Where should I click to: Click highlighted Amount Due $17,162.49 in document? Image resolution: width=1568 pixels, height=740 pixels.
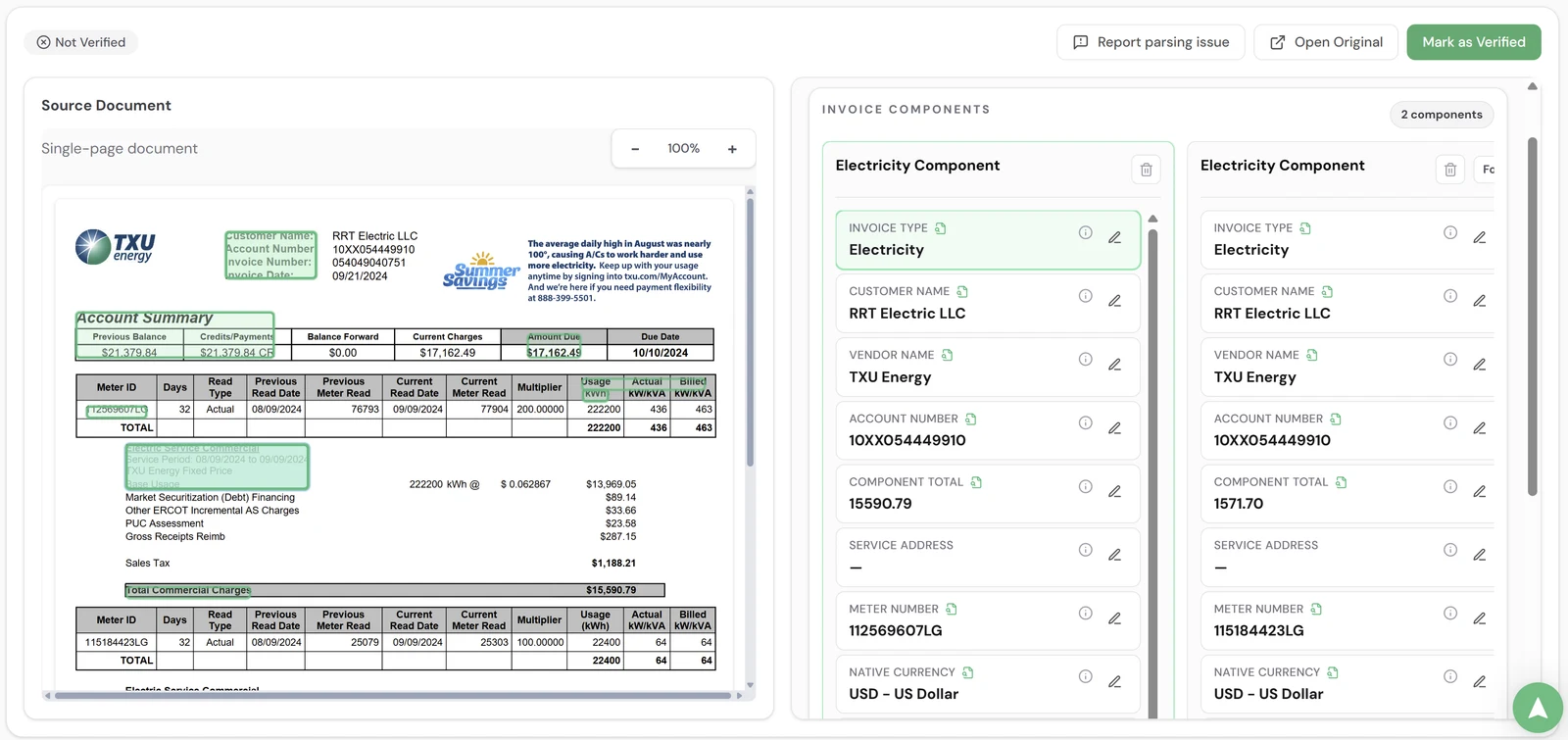coord(554,347)
